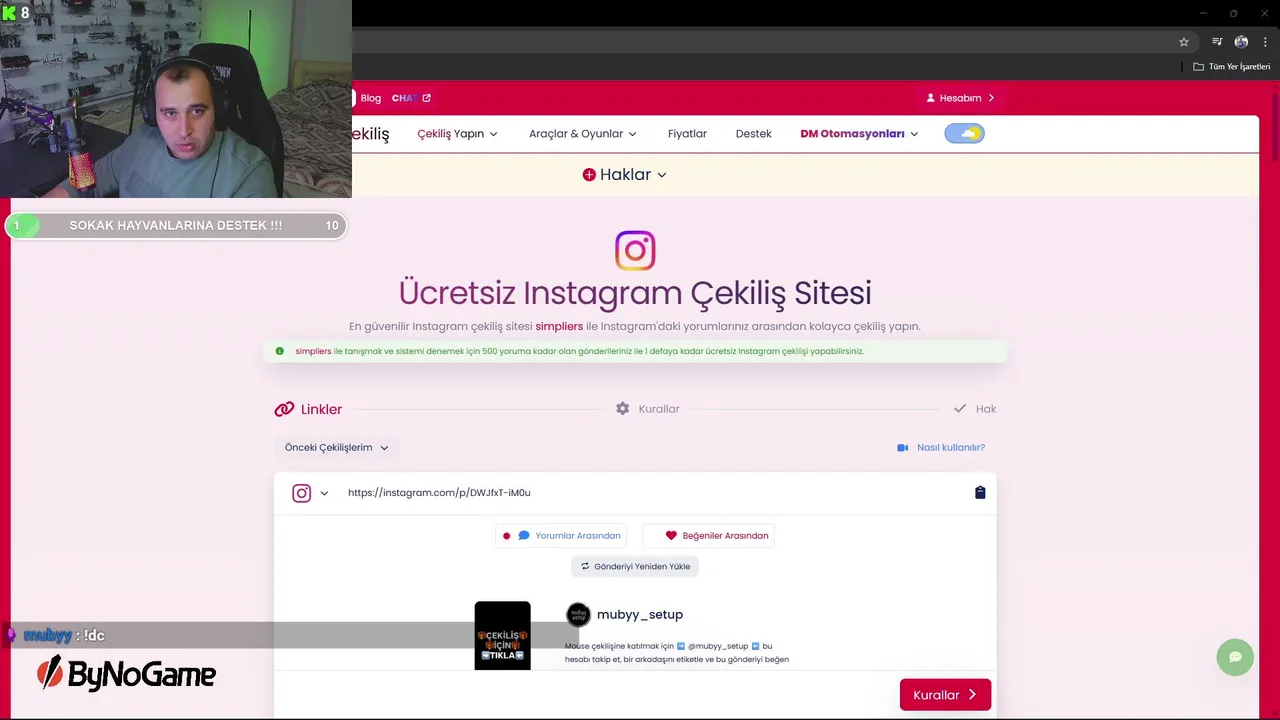Click the green Kick logo in overlay
The image size is (1280, 720).
[9, 13]
